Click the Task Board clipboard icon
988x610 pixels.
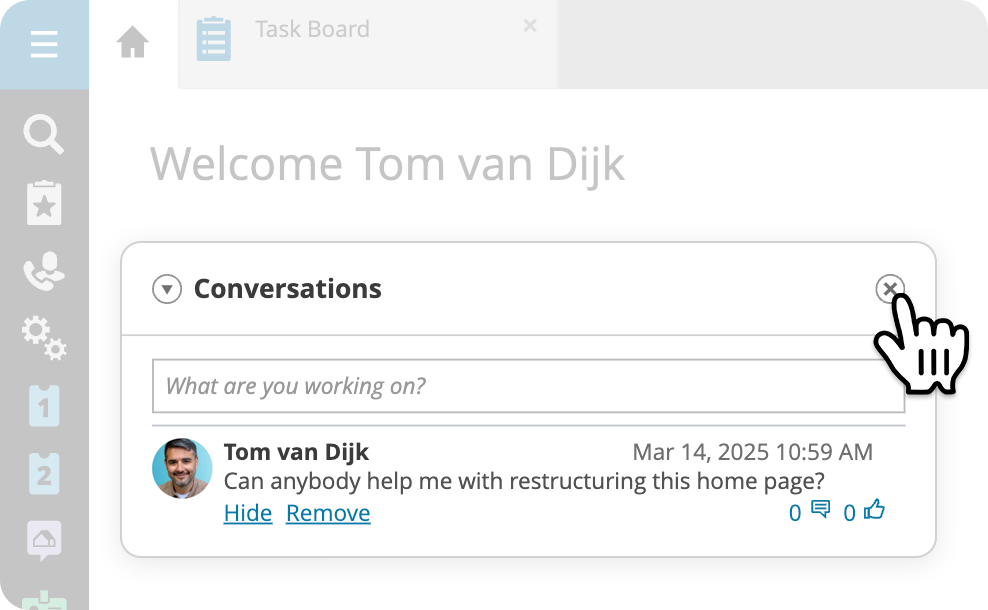coord(214,39)
